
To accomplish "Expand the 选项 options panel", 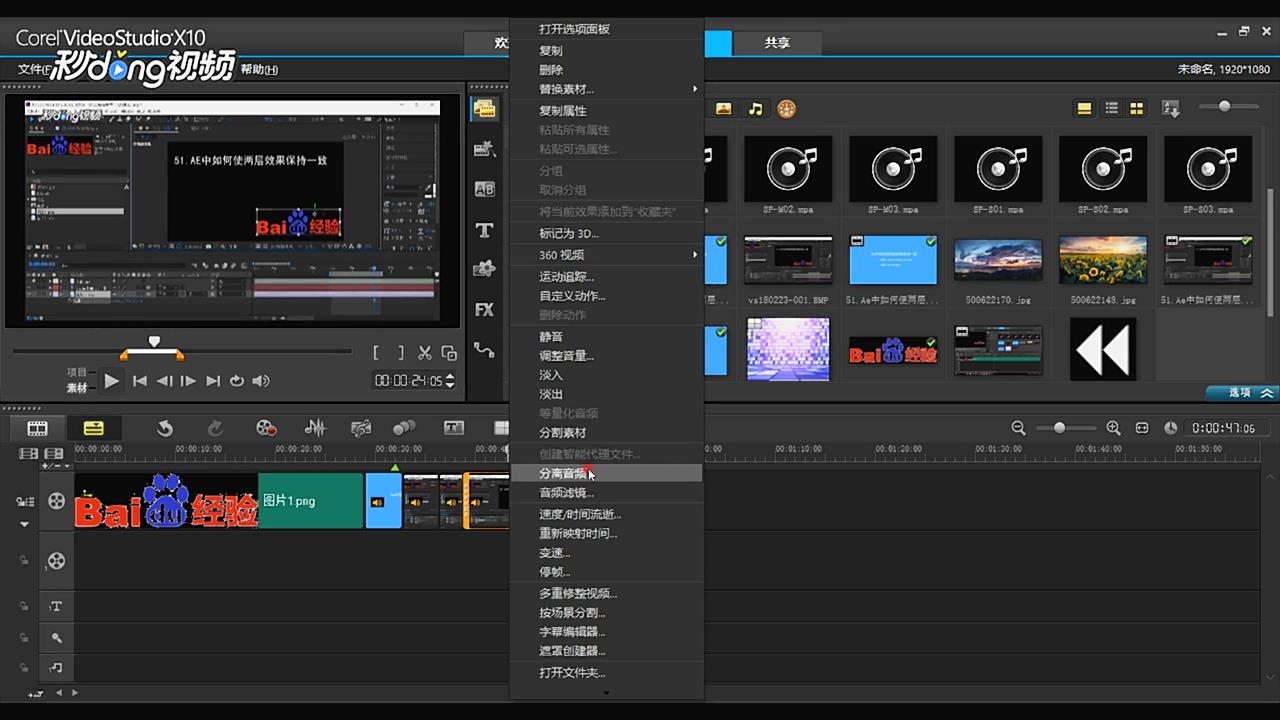I will pyautogui.click(x=1241, y=393).
